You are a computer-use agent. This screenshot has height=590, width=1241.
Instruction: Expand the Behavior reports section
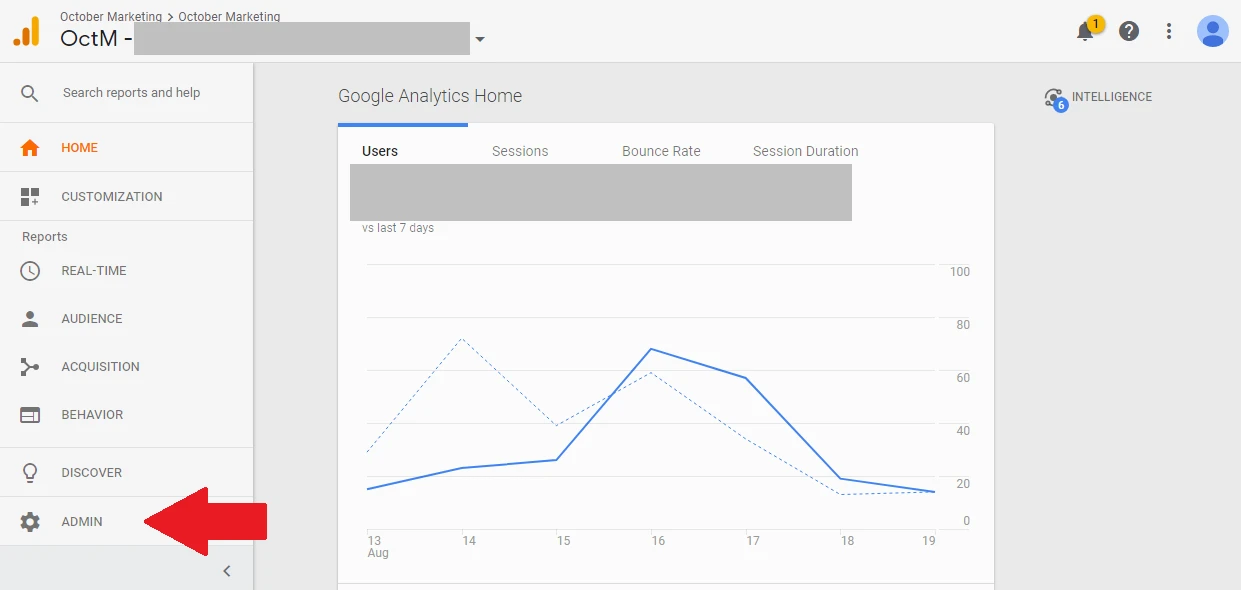92,415
